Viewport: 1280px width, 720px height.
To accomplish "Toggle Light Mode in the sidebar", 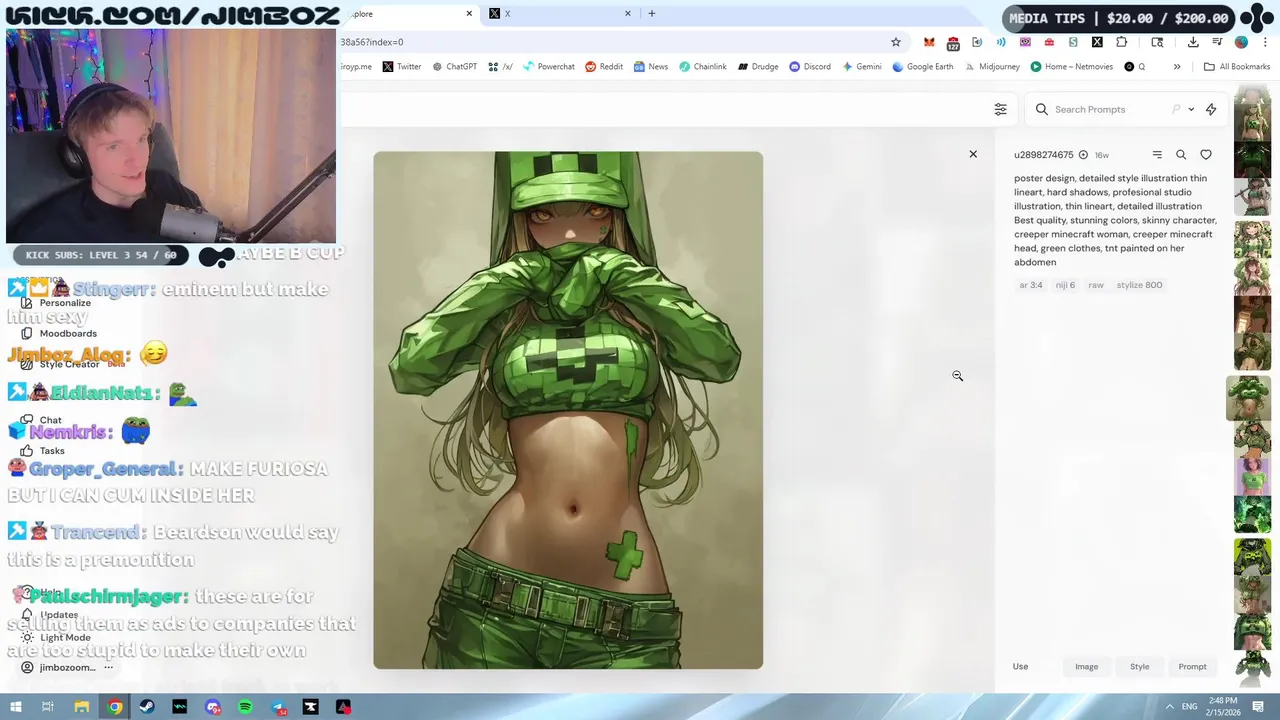I will pos(57,638).
